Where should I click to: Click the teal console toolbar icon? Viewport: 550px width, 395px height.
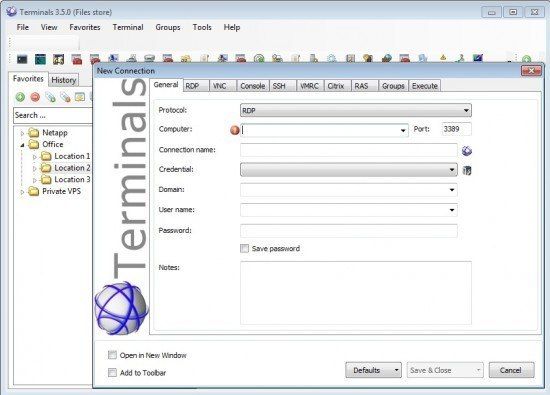tap(40, 59)
